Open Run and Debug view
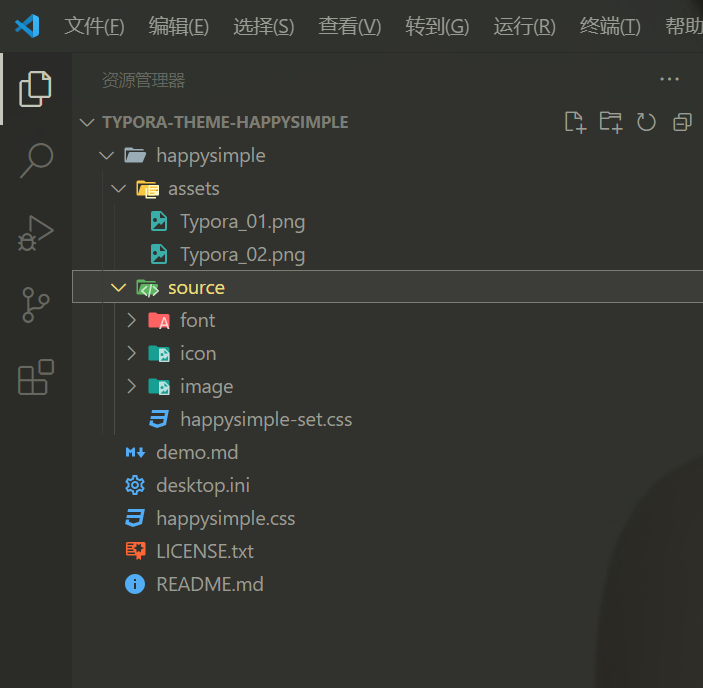 pos(36,233)
